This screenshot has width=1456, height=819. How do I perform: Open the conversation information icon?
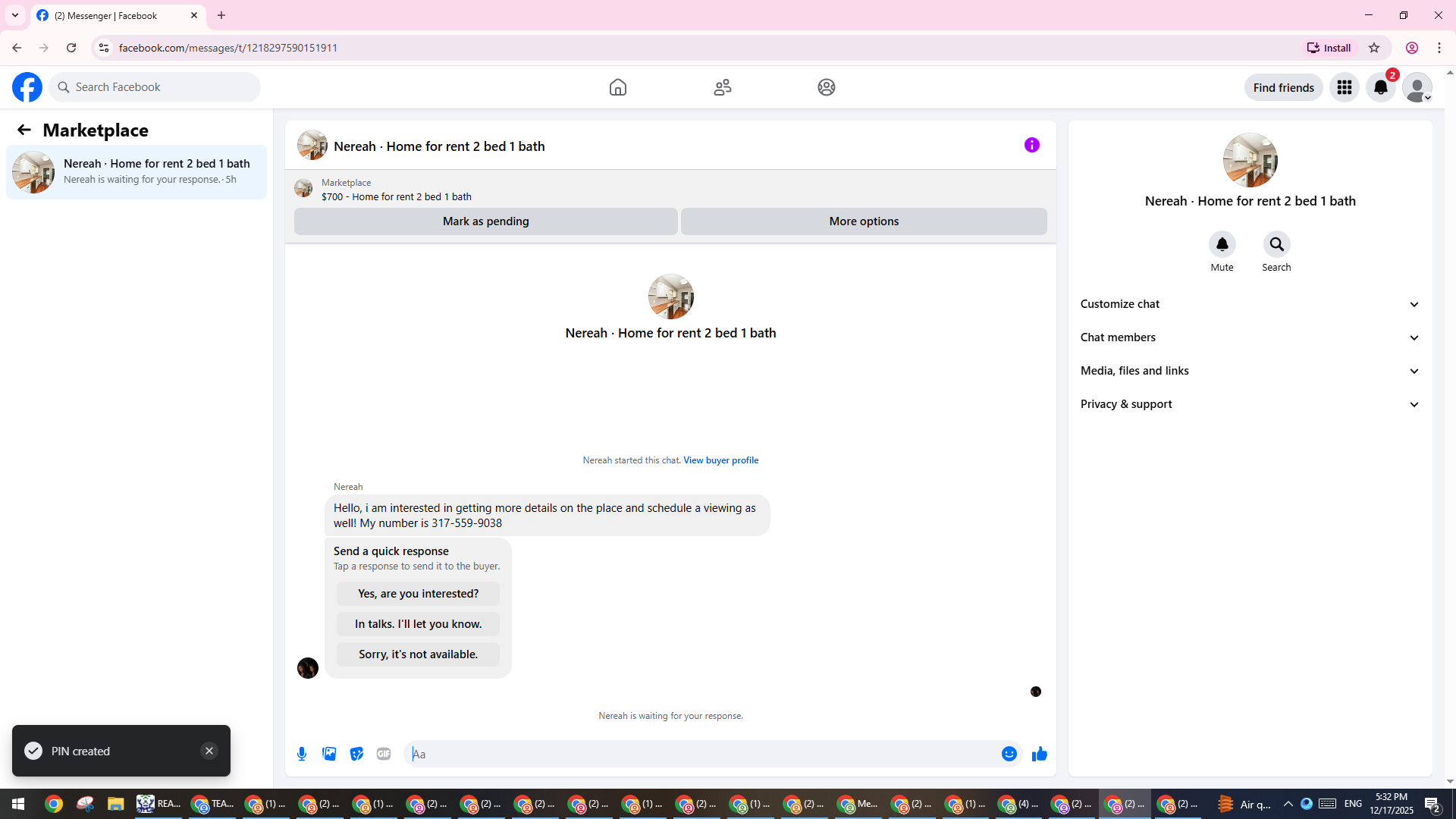pos(1031,145)
